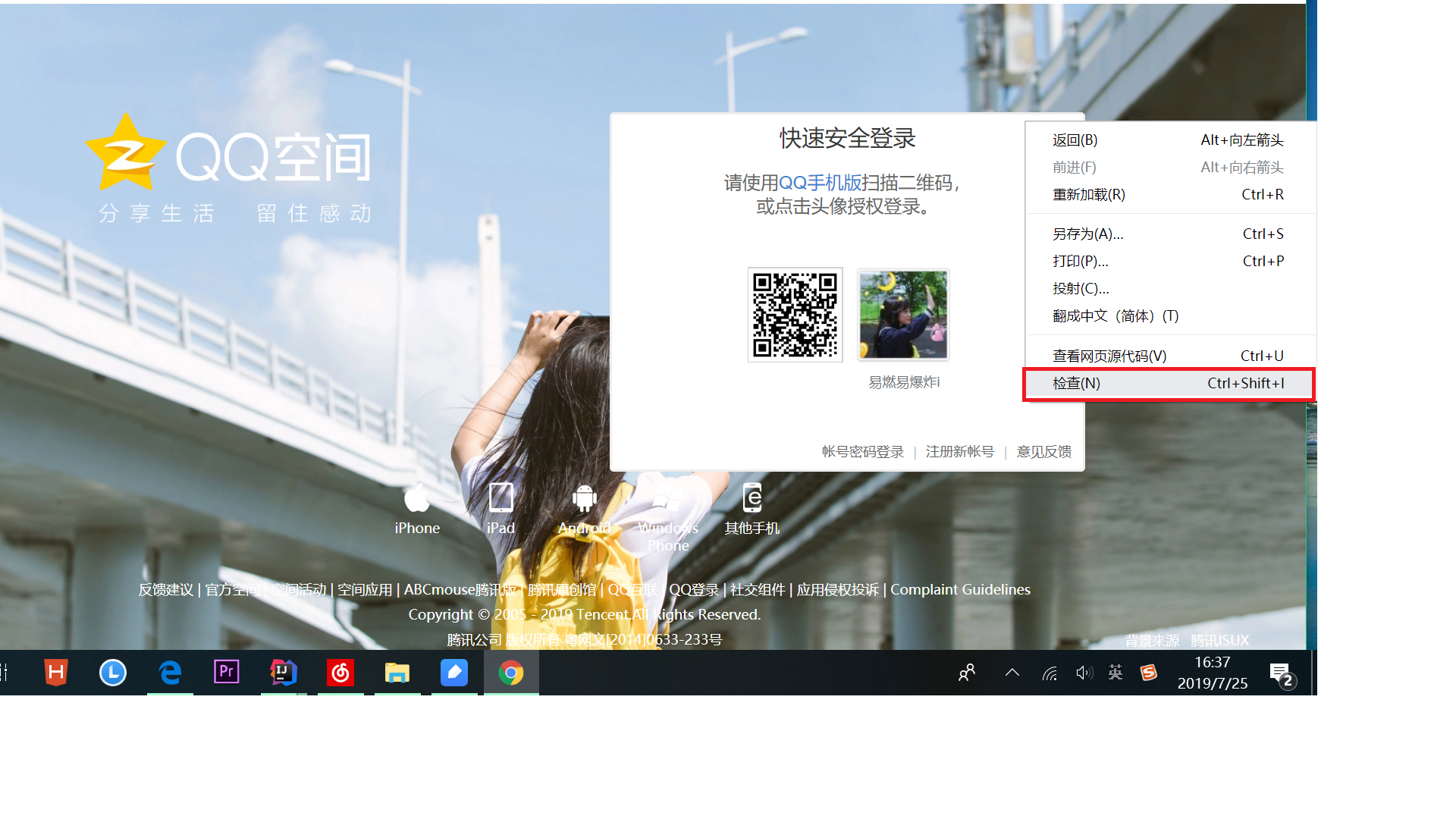Click the Android robot icon
The image size is (1456, 819).
(x=584, y=498)
